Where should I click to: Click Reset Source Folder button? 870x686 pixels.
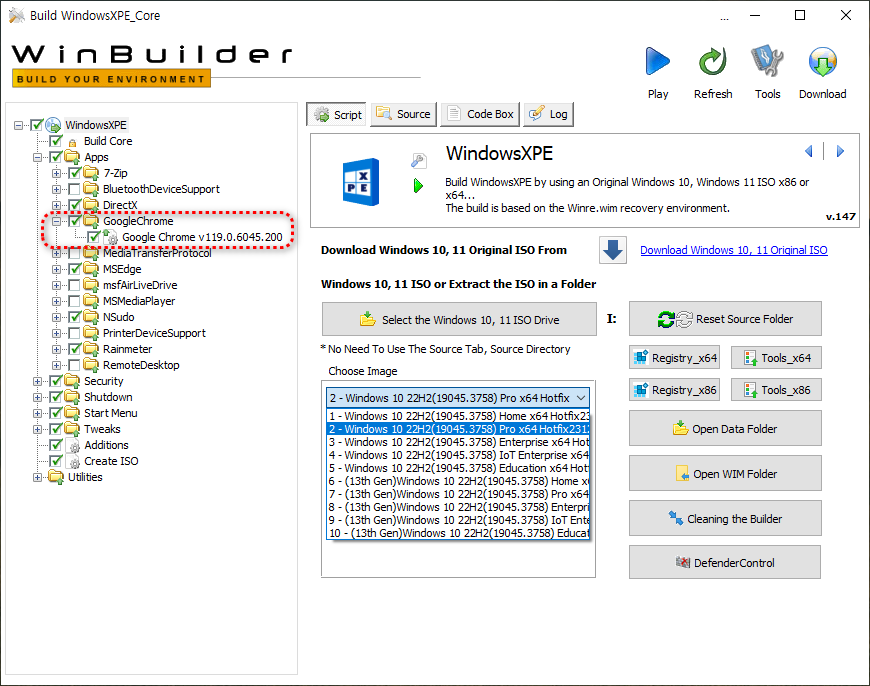(725, 319)
